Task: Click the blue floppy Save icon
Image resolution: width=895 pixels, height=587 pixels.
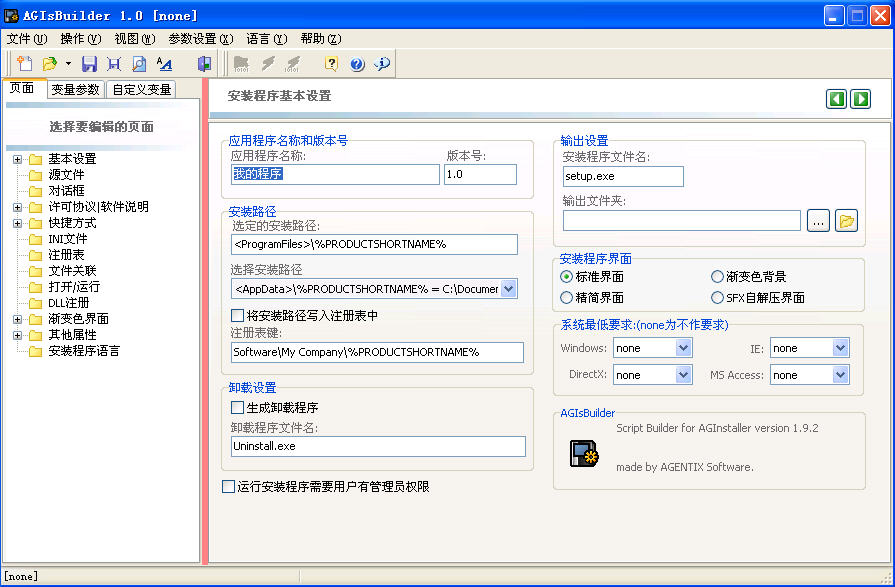Action: (89, 64)
